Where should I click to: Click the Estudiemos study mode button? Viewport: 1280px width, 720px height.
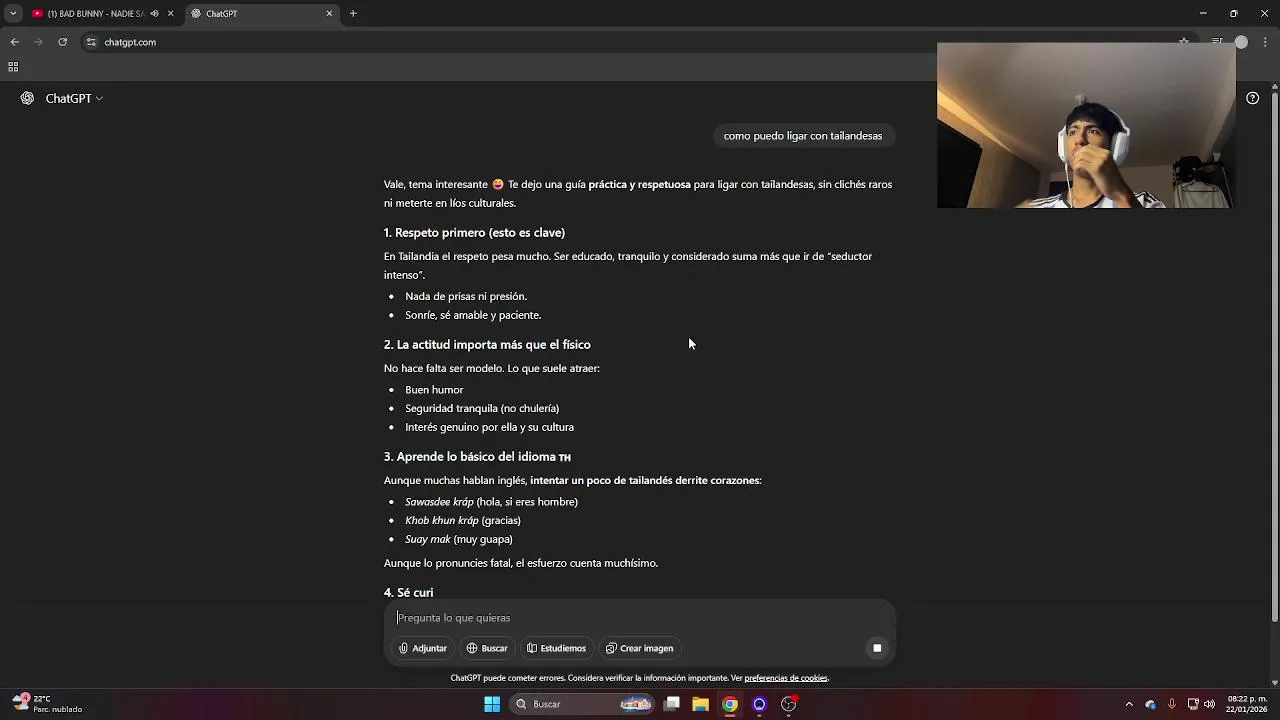pyautogui.click(x=557, y=648)
